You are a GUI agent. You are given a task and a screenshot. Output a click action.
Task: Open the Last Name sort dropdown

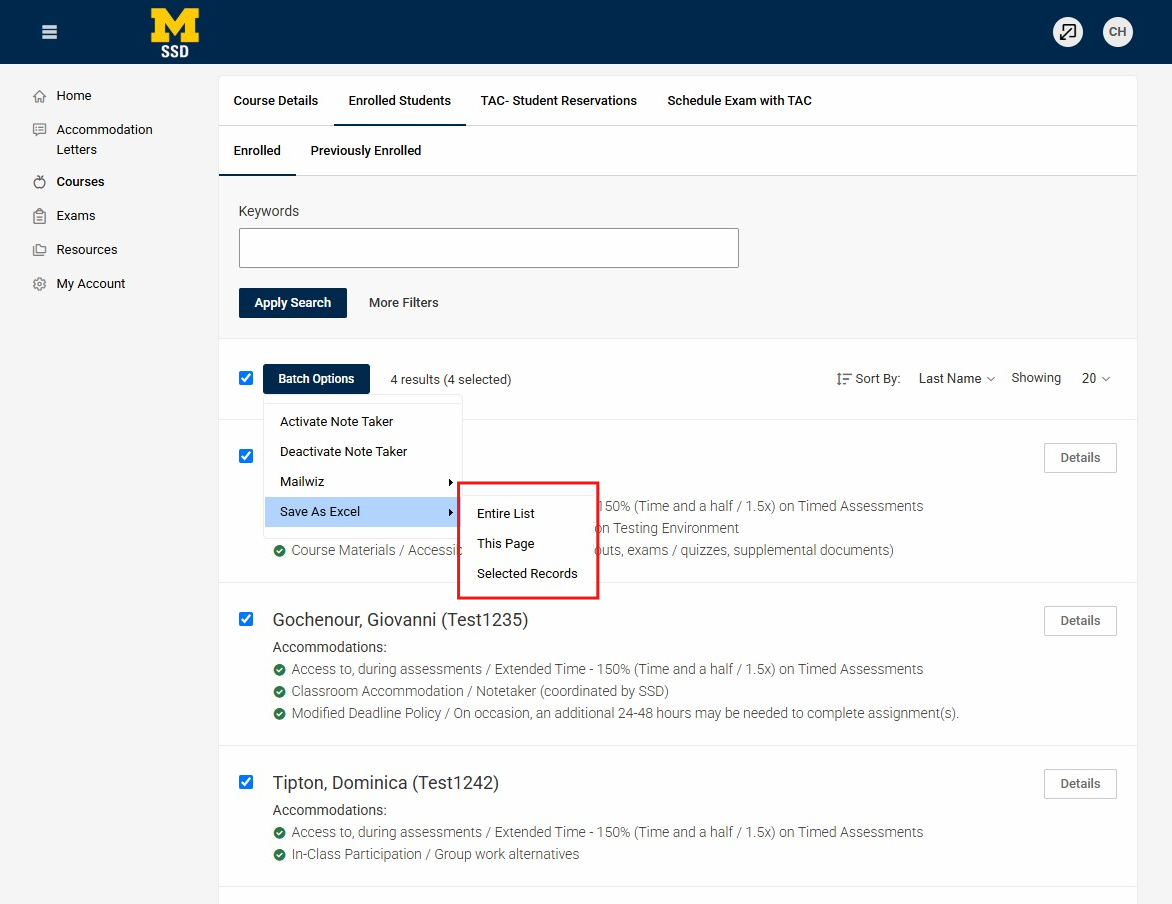956,378
